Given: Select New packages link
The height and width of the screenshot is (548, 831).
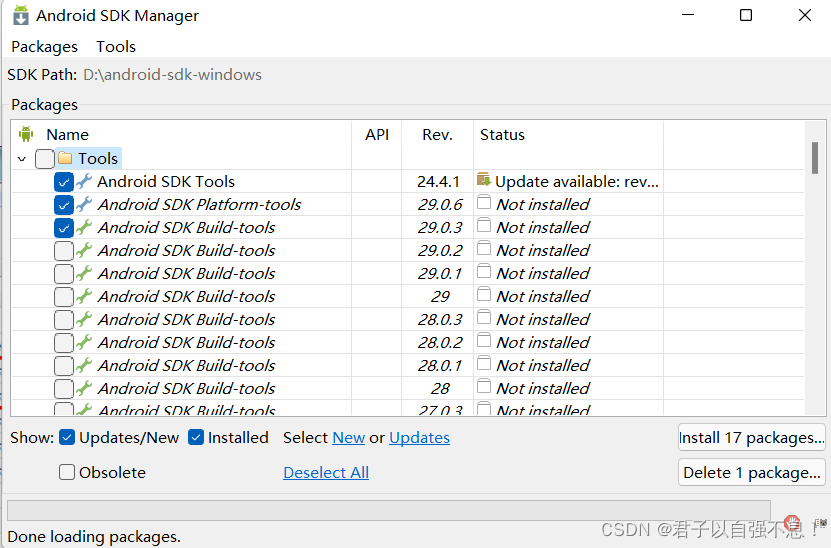Looking at the screenshot, I should click(x=348, y=438).
